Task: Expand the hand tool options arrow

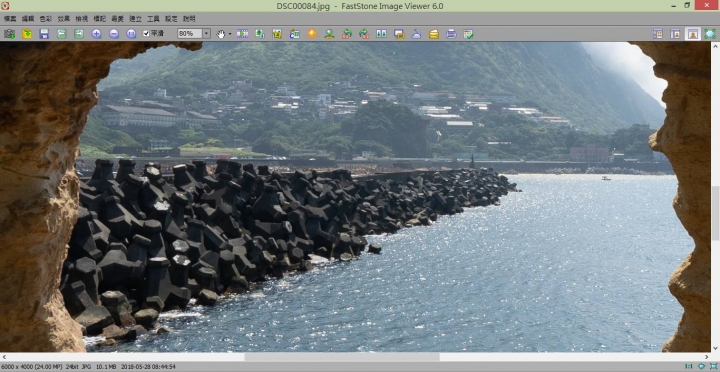Action: point(230,34)
